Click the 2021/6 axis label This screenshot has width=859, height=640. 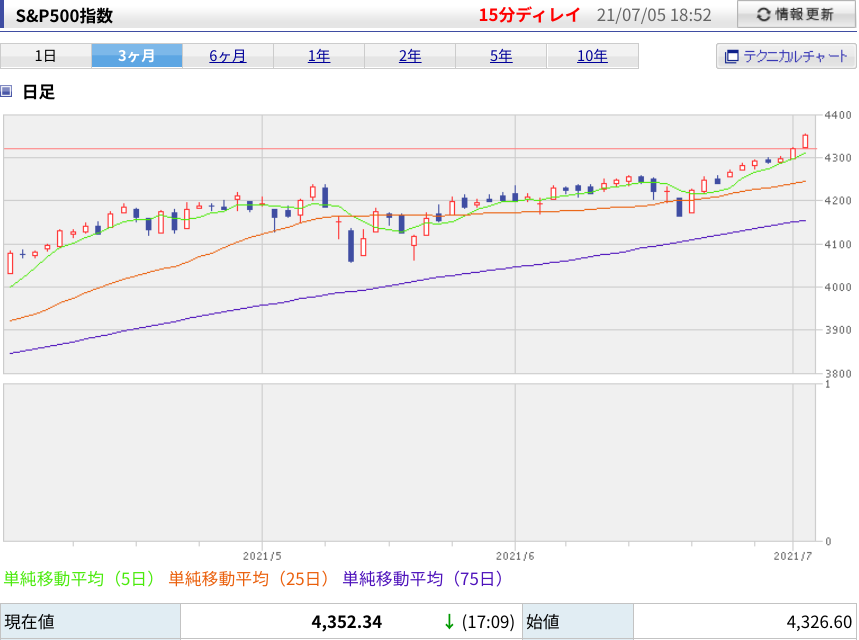point(515,556)
